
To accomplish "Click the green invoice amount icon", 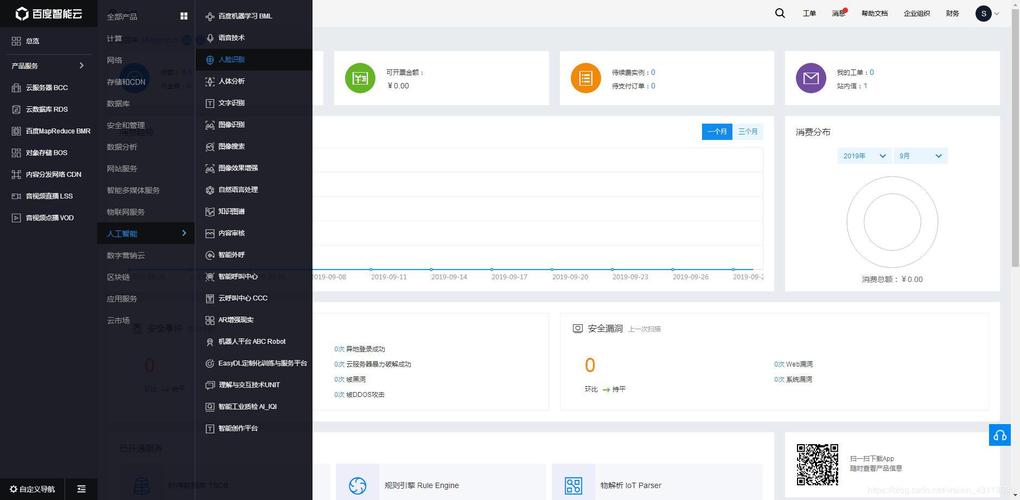I will tap(360, 78).
